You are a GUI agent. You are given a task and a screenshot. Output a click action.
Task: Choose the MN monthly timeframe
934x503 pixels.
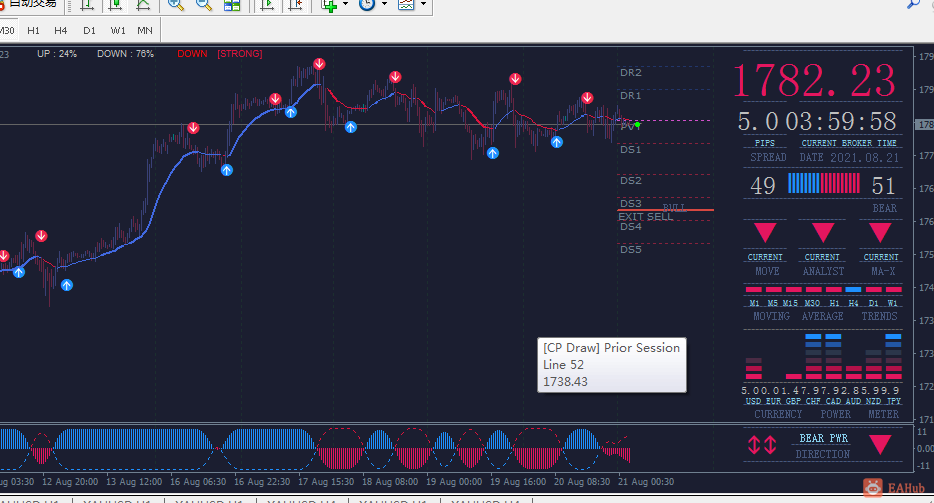tap(145, 30)
